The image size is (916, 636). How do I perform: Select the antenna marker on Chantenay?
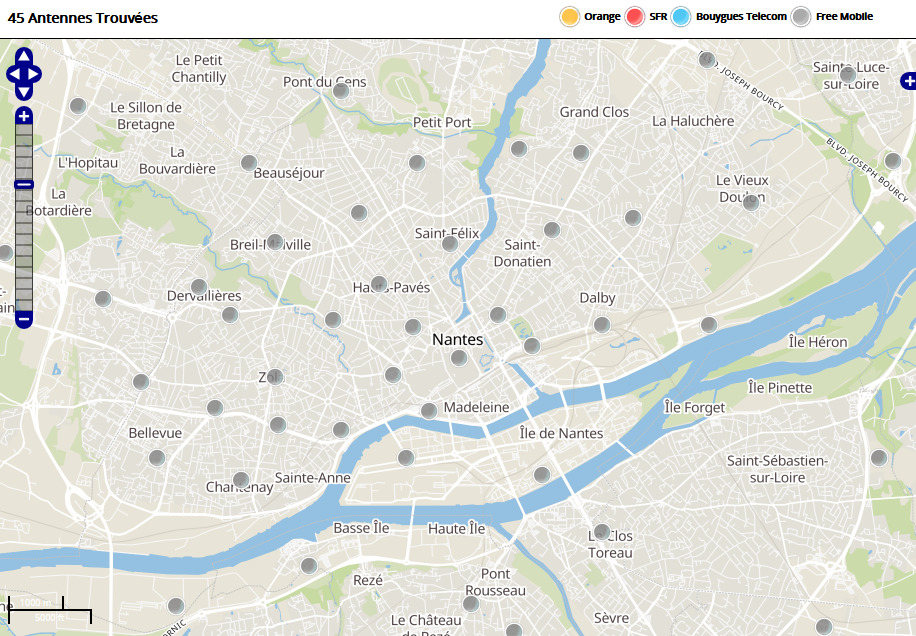240,480
